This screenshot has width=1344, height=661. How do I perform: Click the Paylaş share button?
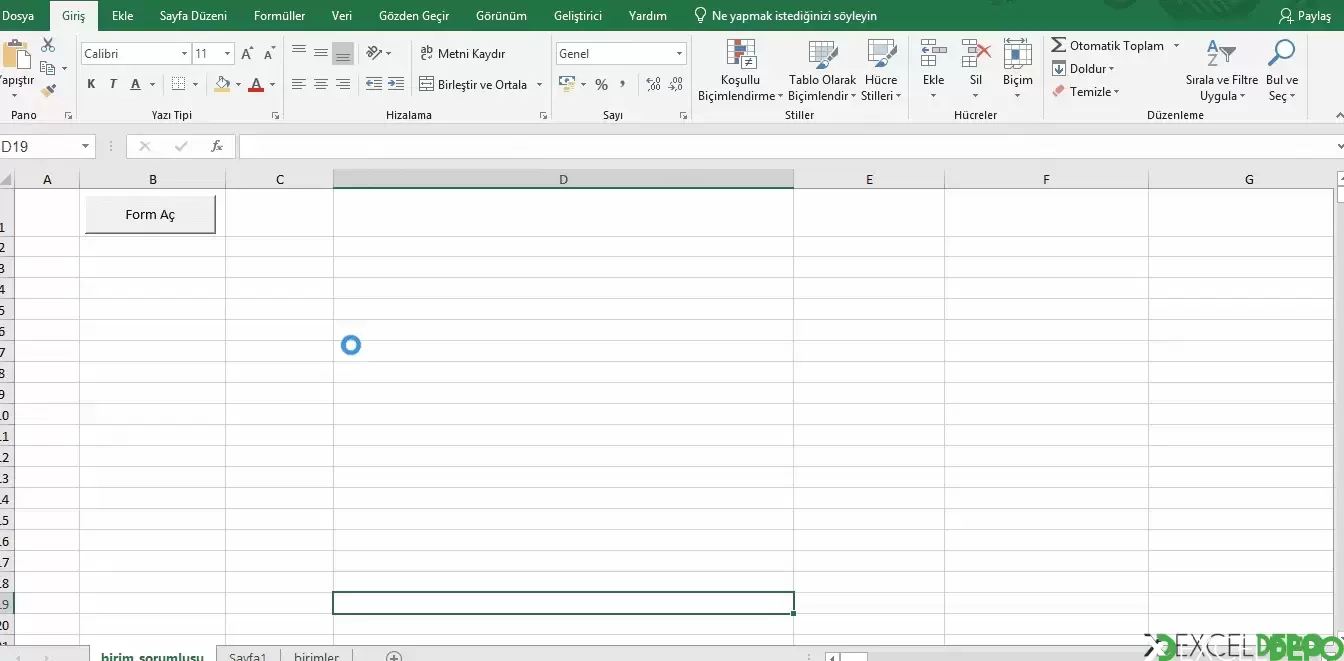click(x=1306, y=16)
